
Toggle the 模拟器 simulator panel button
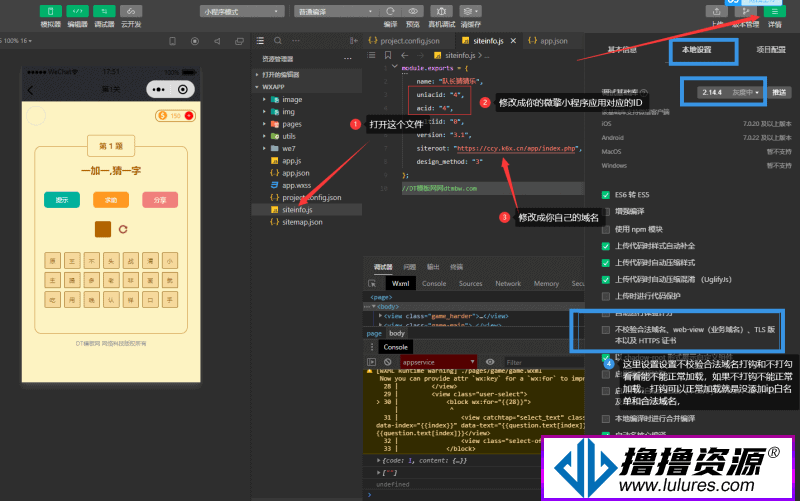tap(51, 11)
